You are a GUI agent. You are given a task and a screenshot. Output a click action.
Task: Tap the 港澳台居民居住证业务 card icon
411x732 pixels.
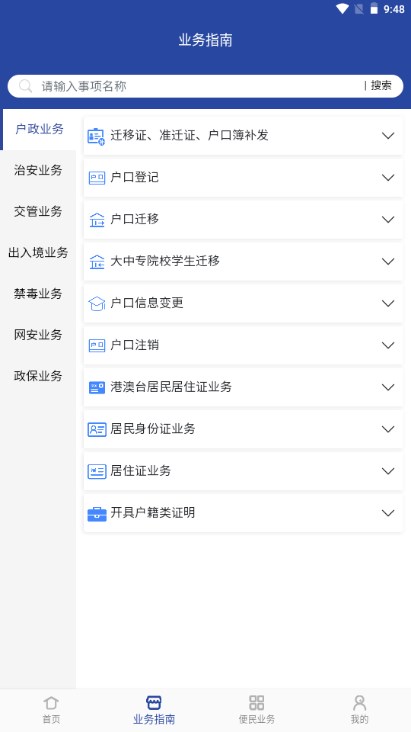97,387
